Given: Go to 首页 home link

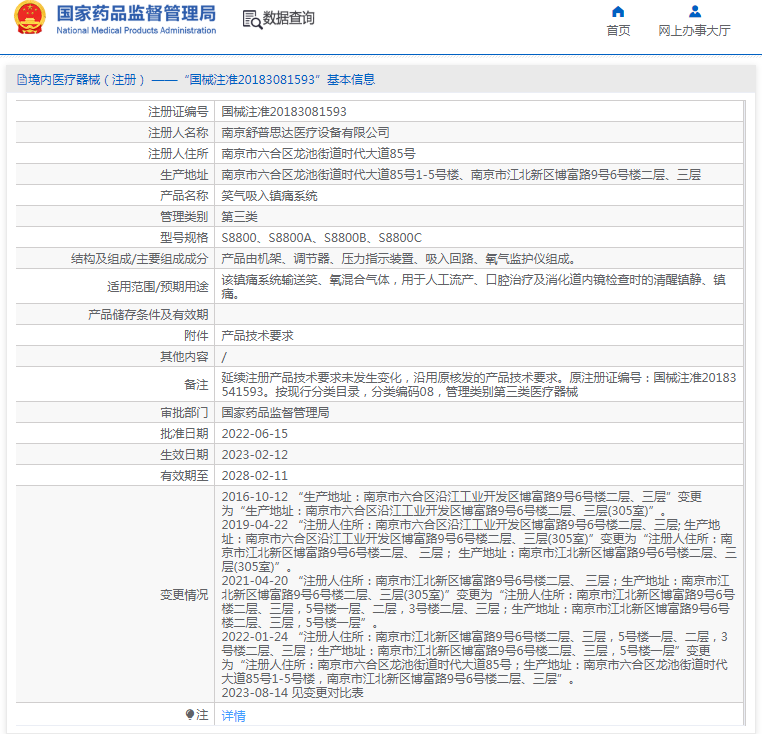Looking at the screenshot, I should 618,31.
